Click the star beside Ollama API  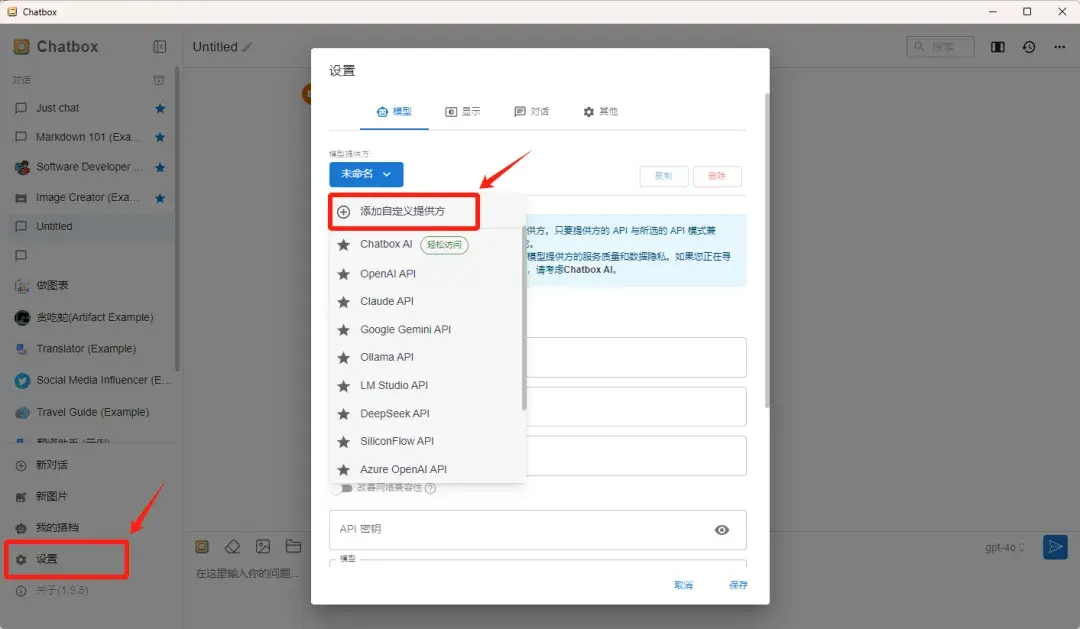pyautogui.click(x=343, y=358)
